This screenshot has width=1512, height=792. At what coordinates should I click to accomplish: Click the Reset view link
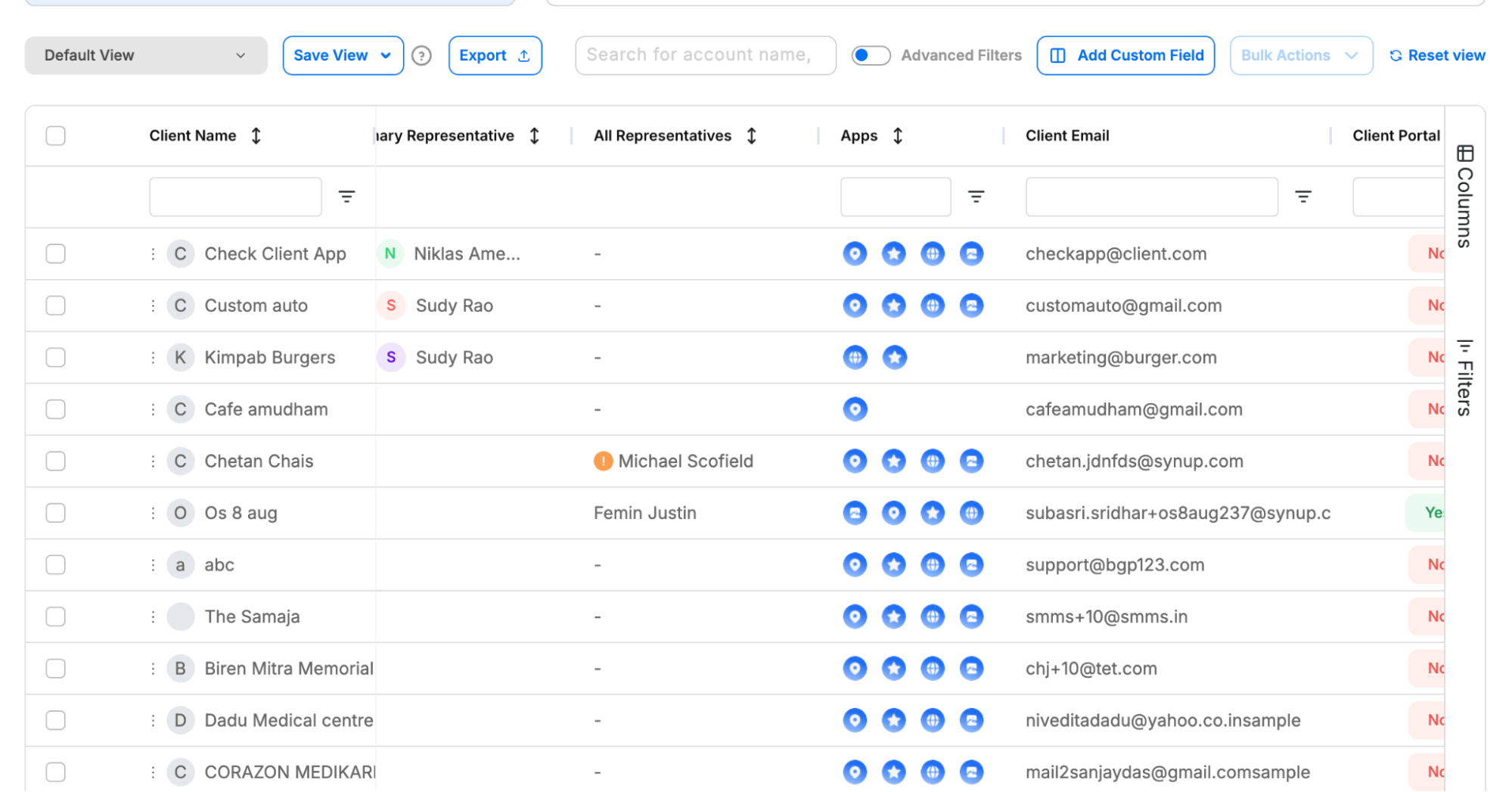[1437, 55]
